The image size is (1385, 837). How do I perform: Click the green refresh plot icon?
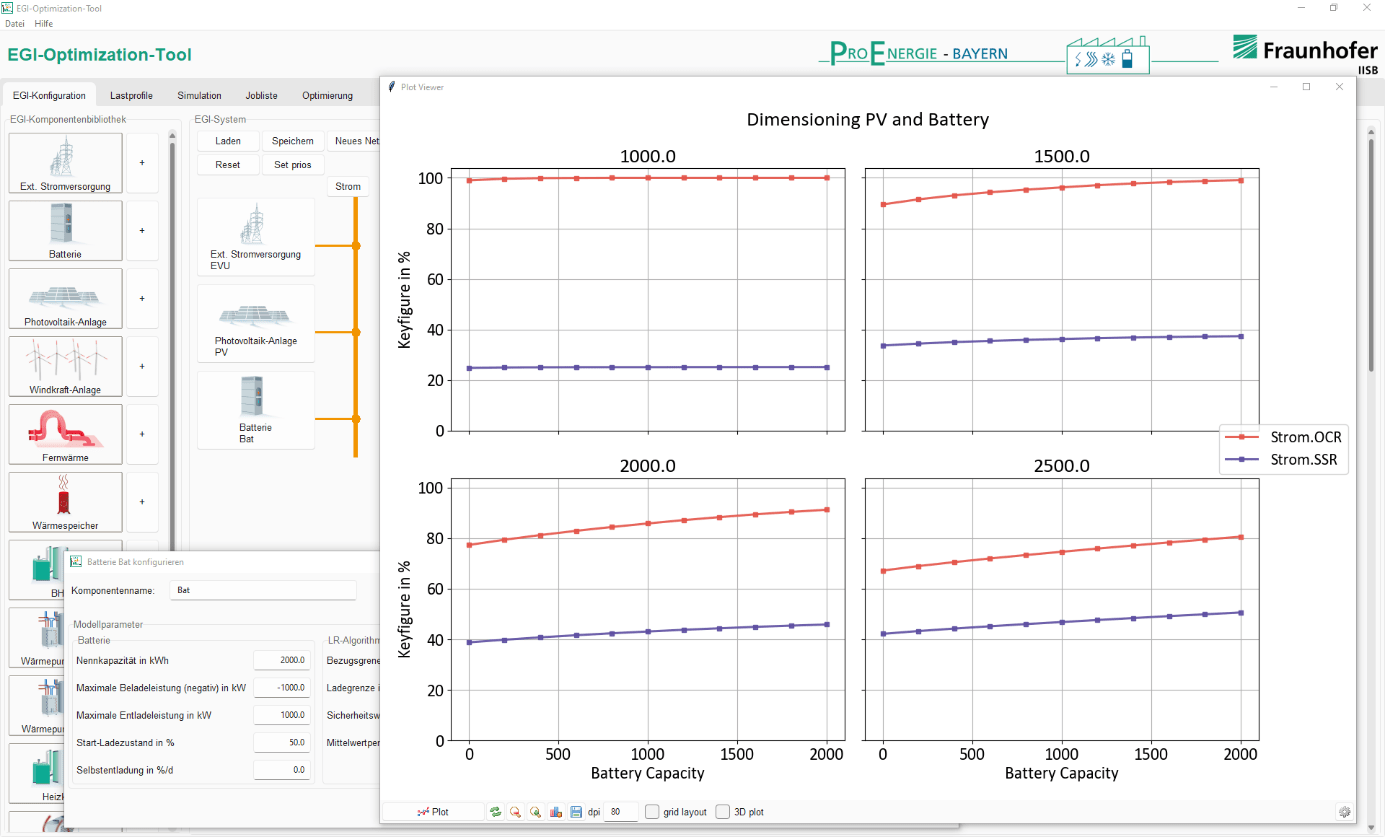[x=495, y=812]
